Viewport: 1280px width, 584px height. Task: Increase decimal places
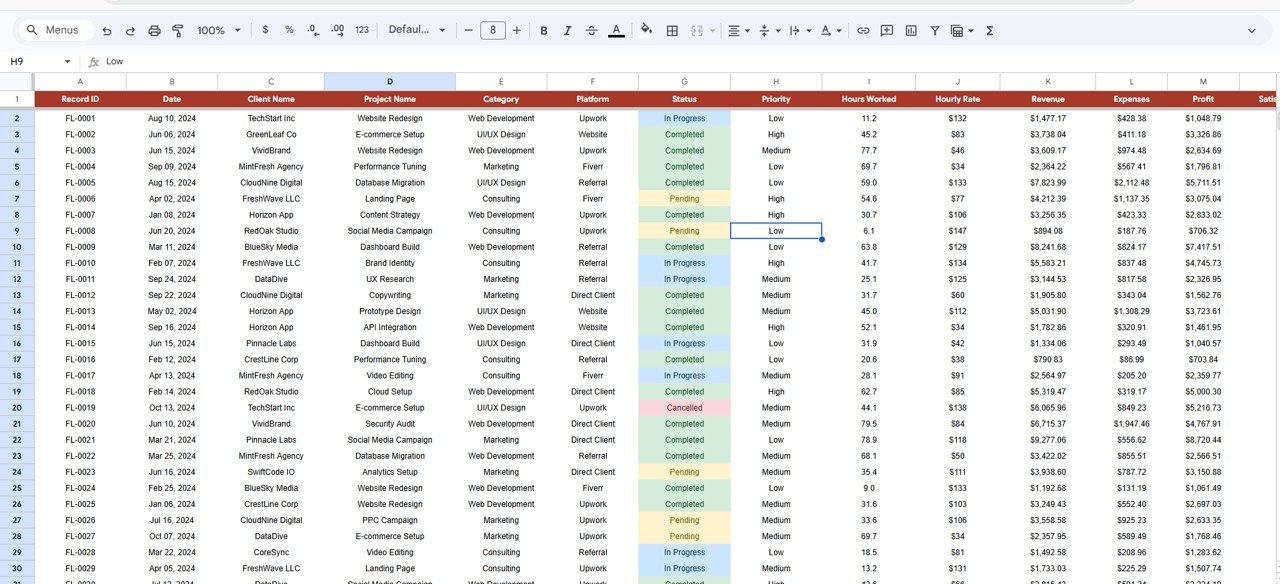[x=337, y=30]
